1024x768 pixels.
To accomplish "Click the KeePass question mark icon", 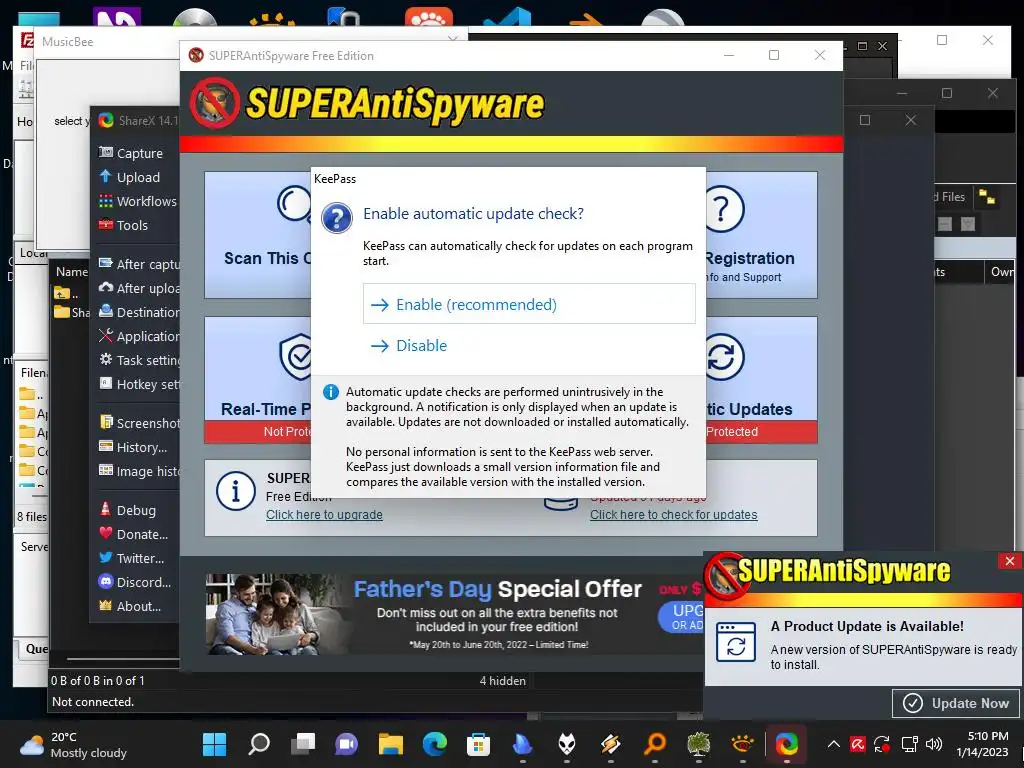I will pos(337,218).
